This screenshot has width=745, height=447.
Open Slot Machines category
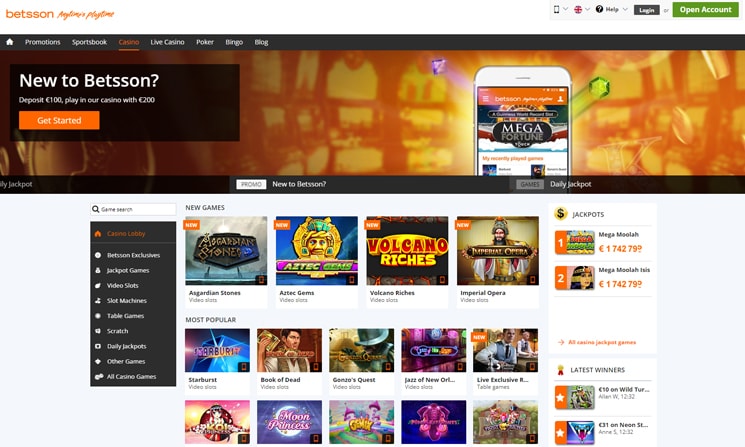133,301
